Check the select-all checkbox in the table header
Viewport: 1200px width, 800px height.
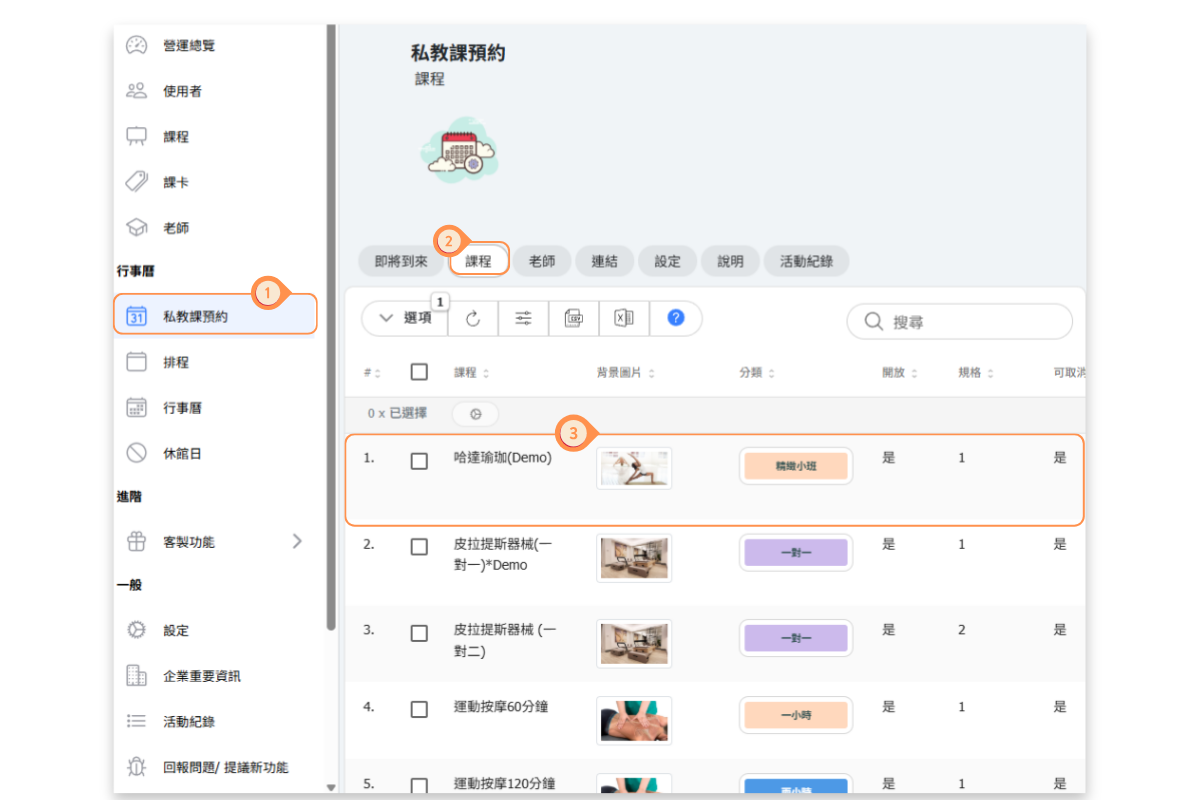(x=419, y=372)
